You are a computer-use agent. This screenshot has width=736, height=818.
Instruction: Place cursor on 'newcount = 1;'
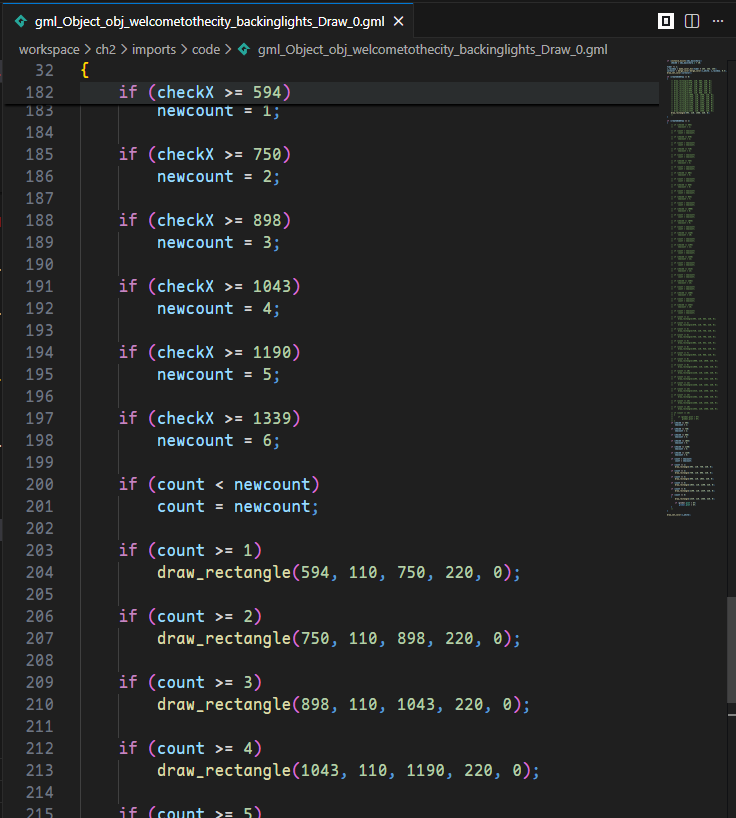219,111
